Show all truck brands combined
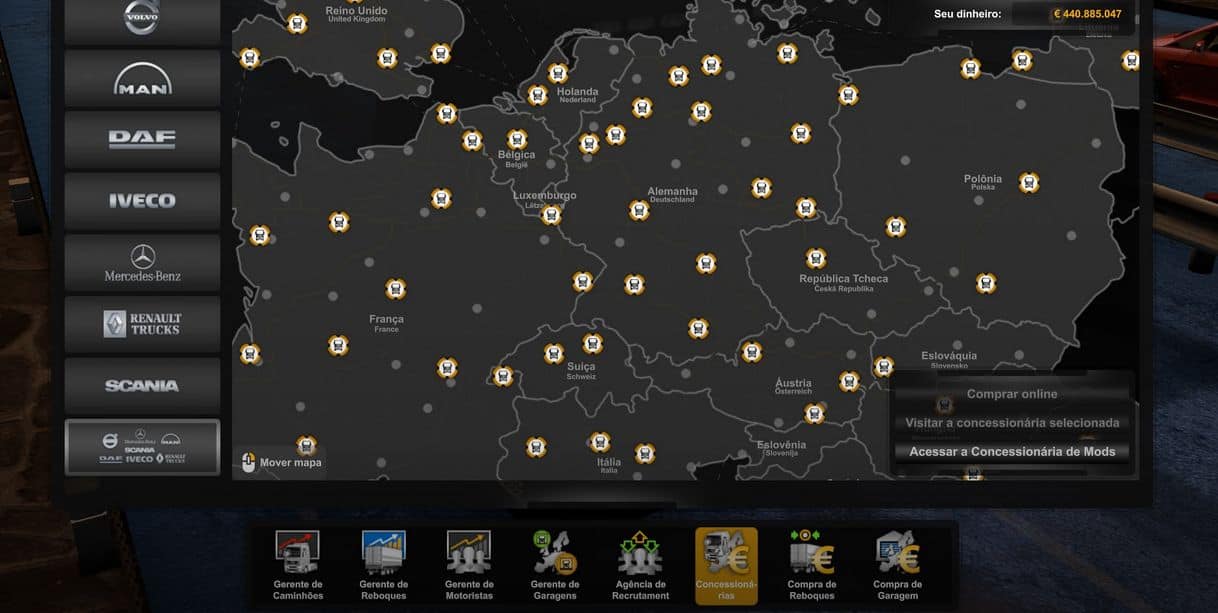The height and width of the screenshot is (613, 1218). 142,447
